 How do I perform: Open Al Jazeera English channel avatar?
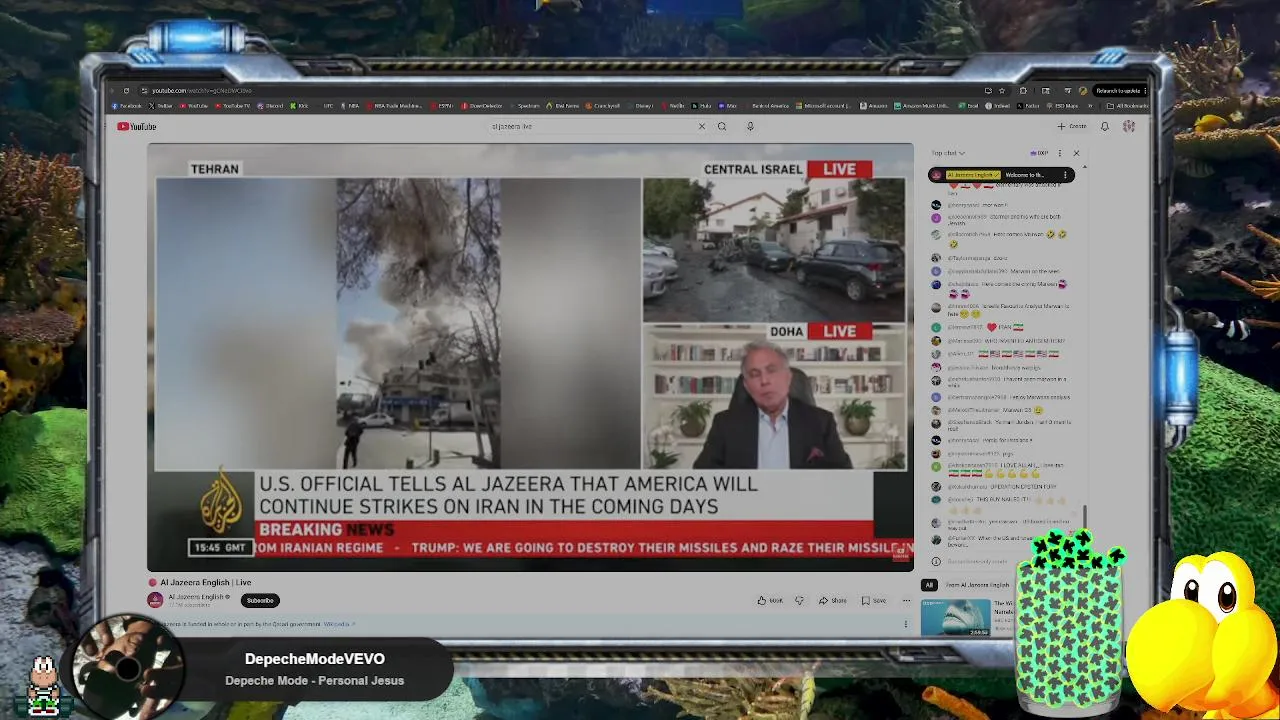coord(155,600)
